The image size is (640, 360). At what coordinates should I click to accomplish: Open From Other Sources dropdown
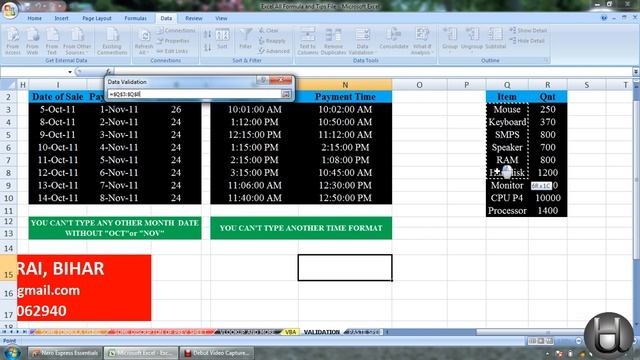(77, 41)
